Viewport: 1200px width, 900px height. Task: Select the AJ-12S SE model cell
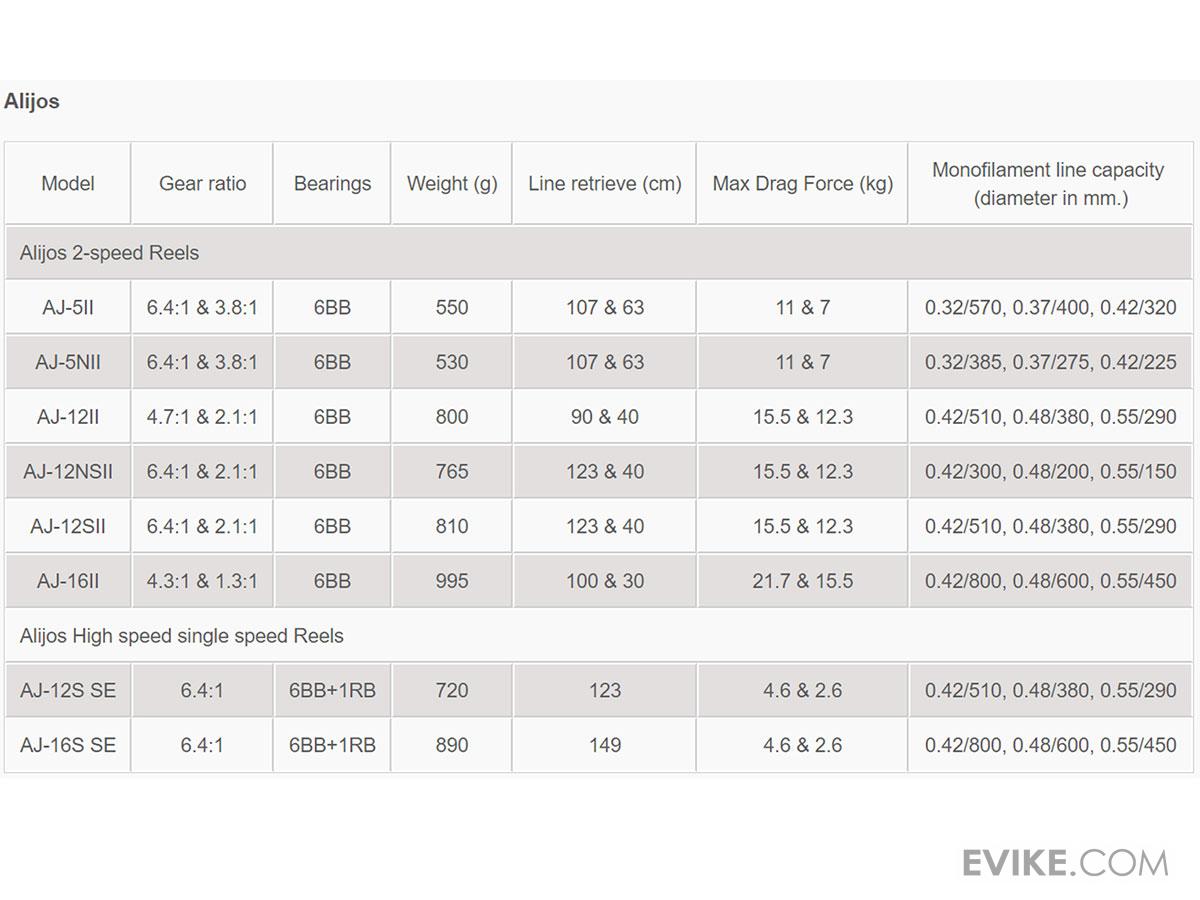[68, 690]
